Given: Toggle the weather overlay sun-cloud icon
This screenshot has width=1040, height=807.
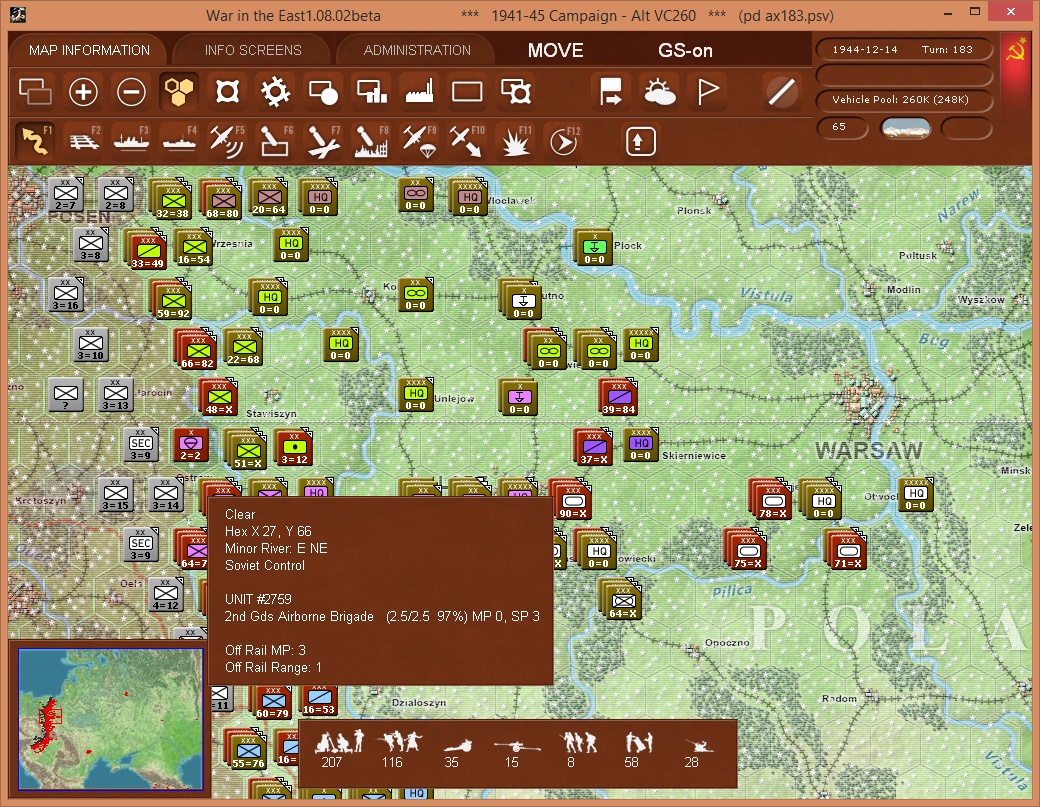Looking at the screenshot, I should click(x=659, y=92).
